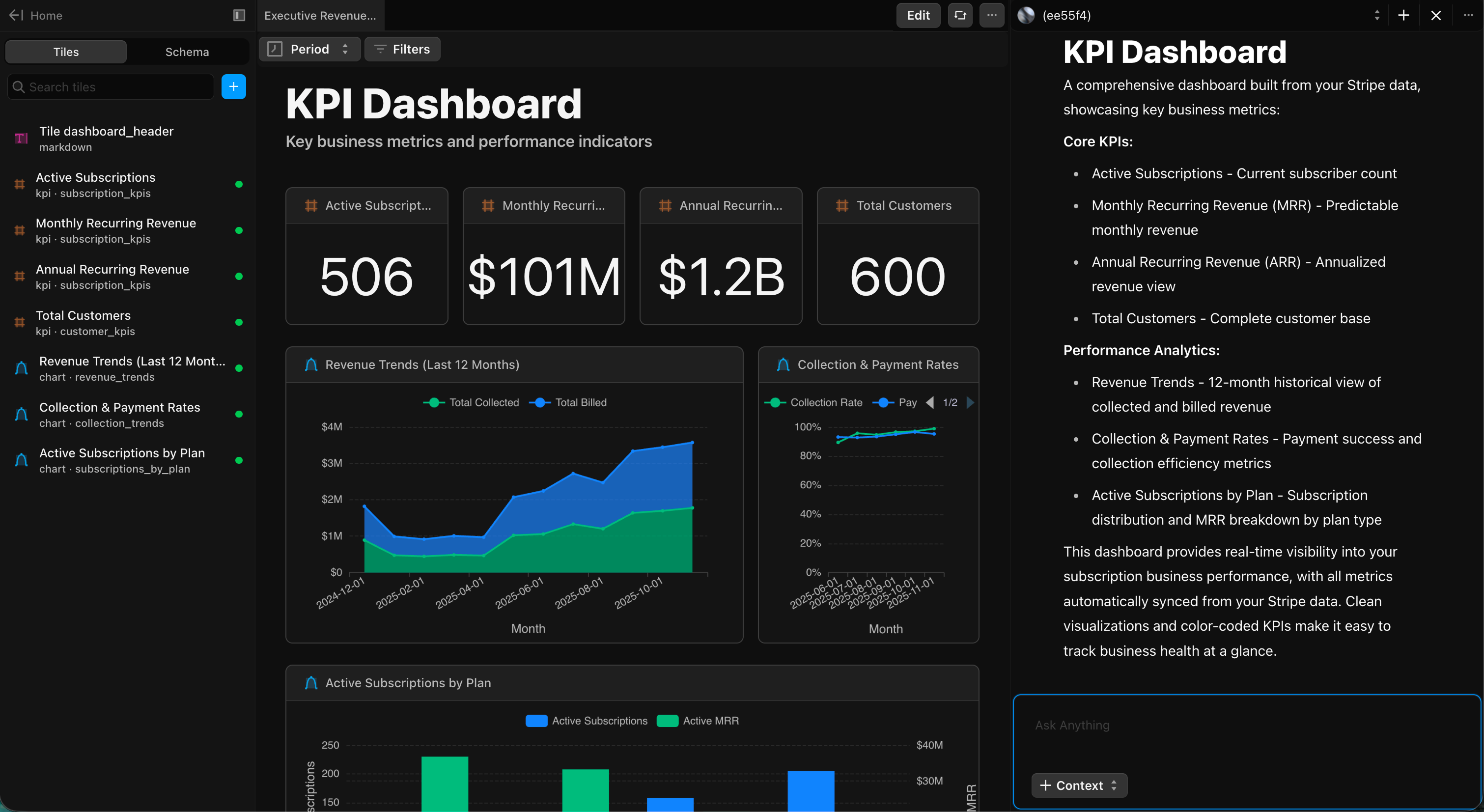The image size is (1484, 812).
Task: Open the chat session selector arrows
Action: click(x=1376, y=15)
